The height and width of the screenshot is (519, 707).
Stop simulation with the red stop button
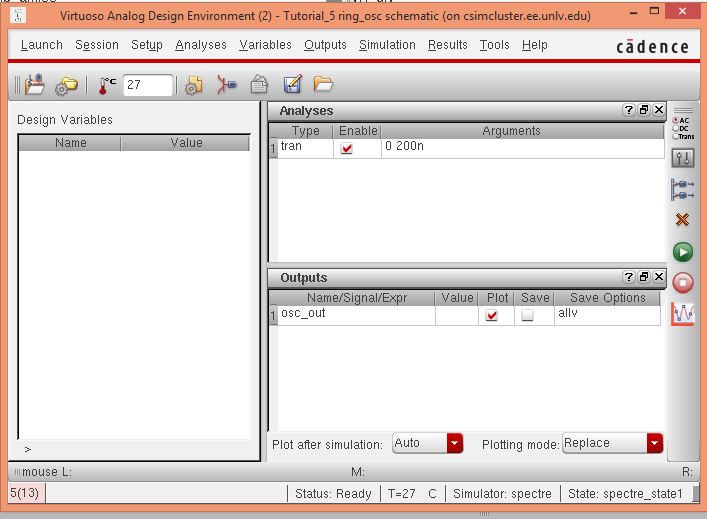click(683, 283)
